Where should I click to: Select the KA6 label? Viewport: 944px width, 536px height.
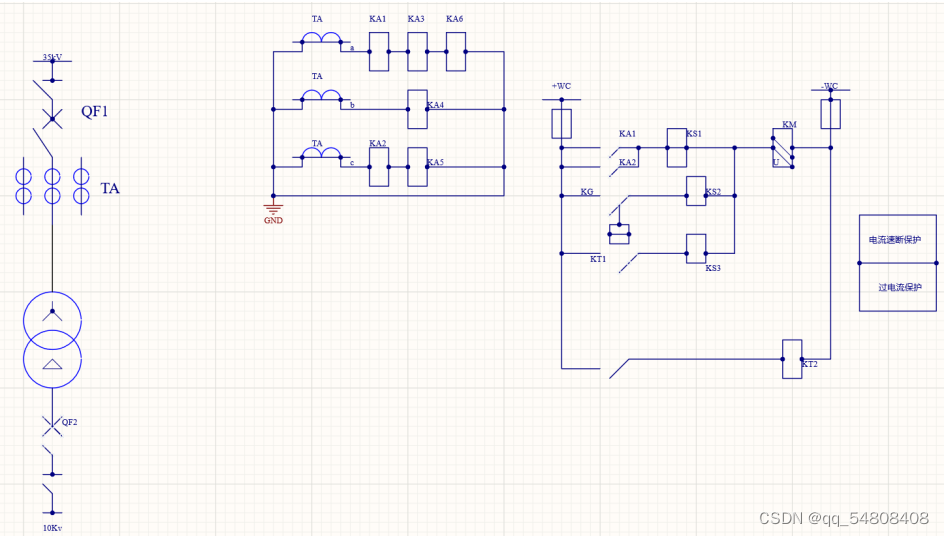pyautogui.click(x=455, y=19)
